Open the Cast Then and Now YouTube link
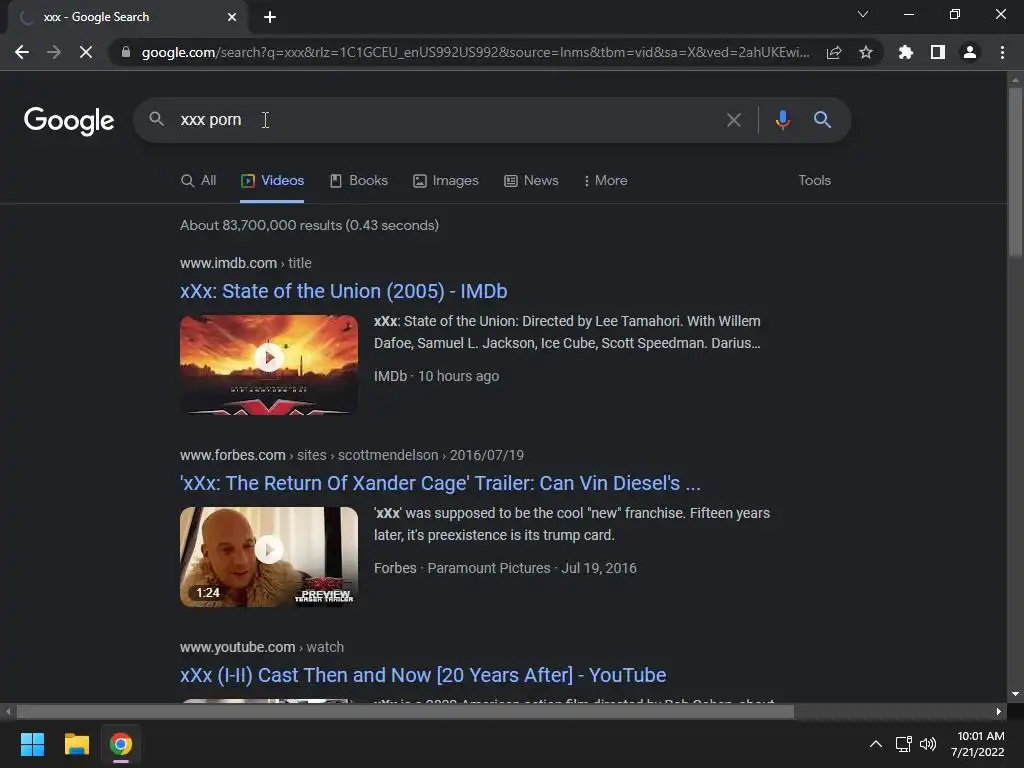 423,675
